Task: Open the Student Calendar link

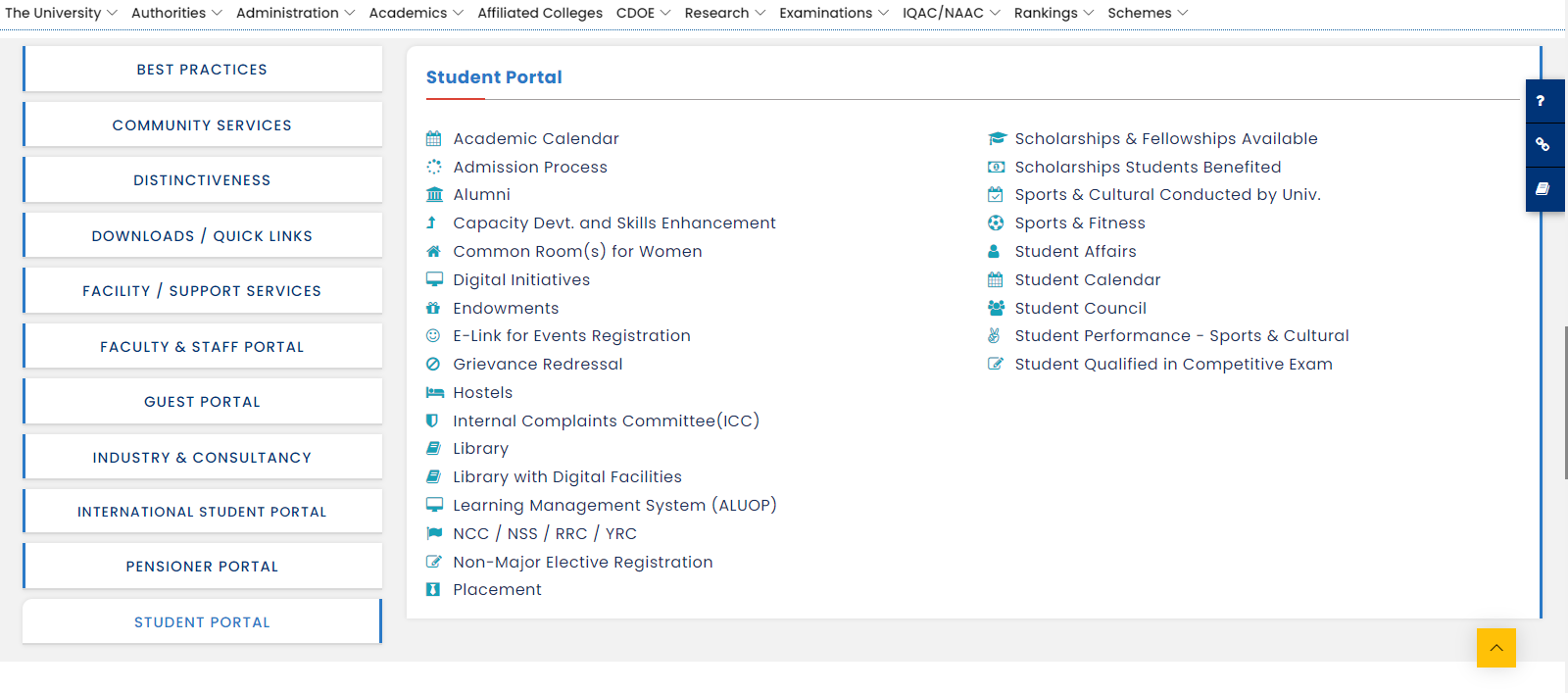Action: (x=1088, y=280)
